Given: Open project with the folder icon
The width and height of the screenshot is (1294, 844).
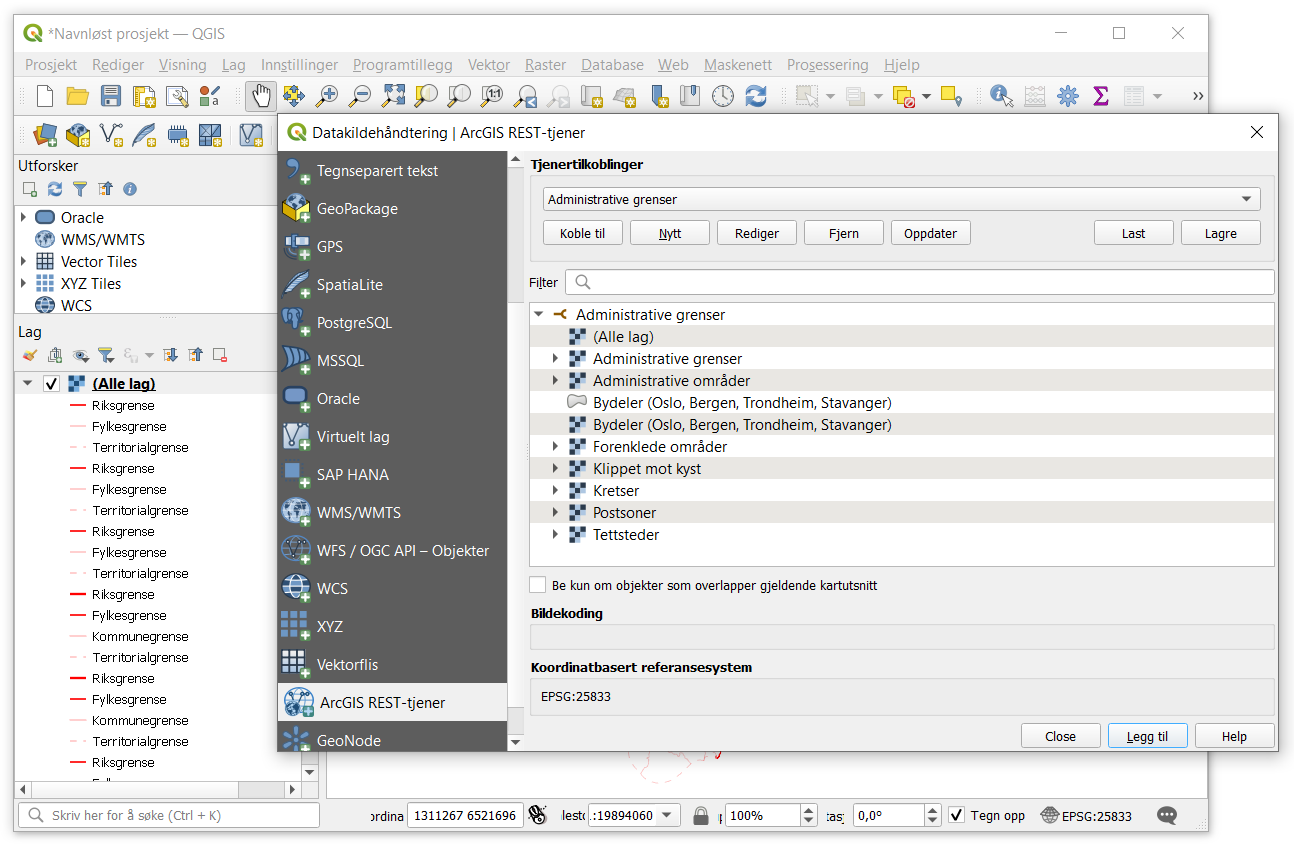Looking at the screenshot, I should (x=77, y=96).
